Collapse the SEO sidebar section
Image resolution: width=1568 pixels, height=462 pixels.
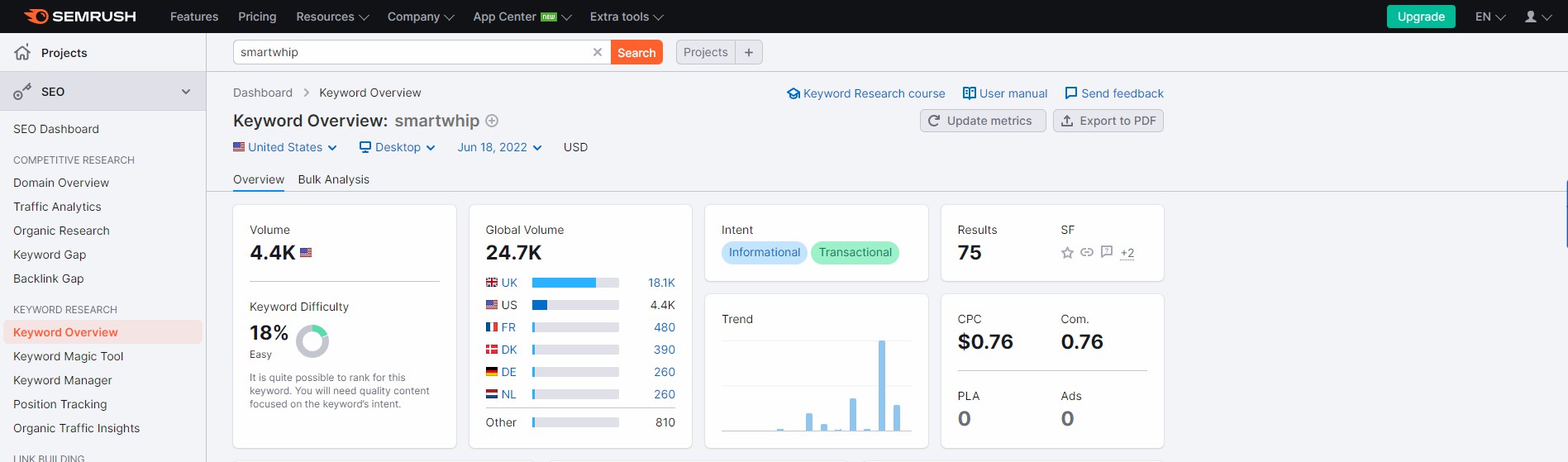pos(186,92)
